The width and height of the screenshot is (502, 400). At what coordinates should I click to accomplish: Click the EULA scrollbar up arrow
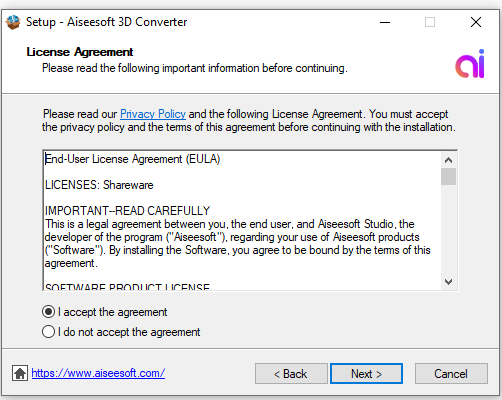(x=448, y=160)
